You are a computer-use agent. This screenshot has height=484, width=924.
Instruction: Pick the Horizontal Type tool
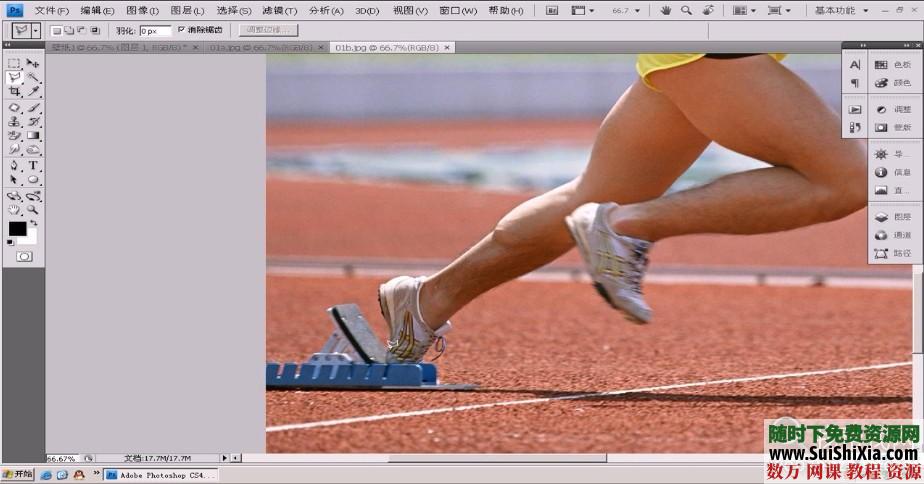pos(33,166)
